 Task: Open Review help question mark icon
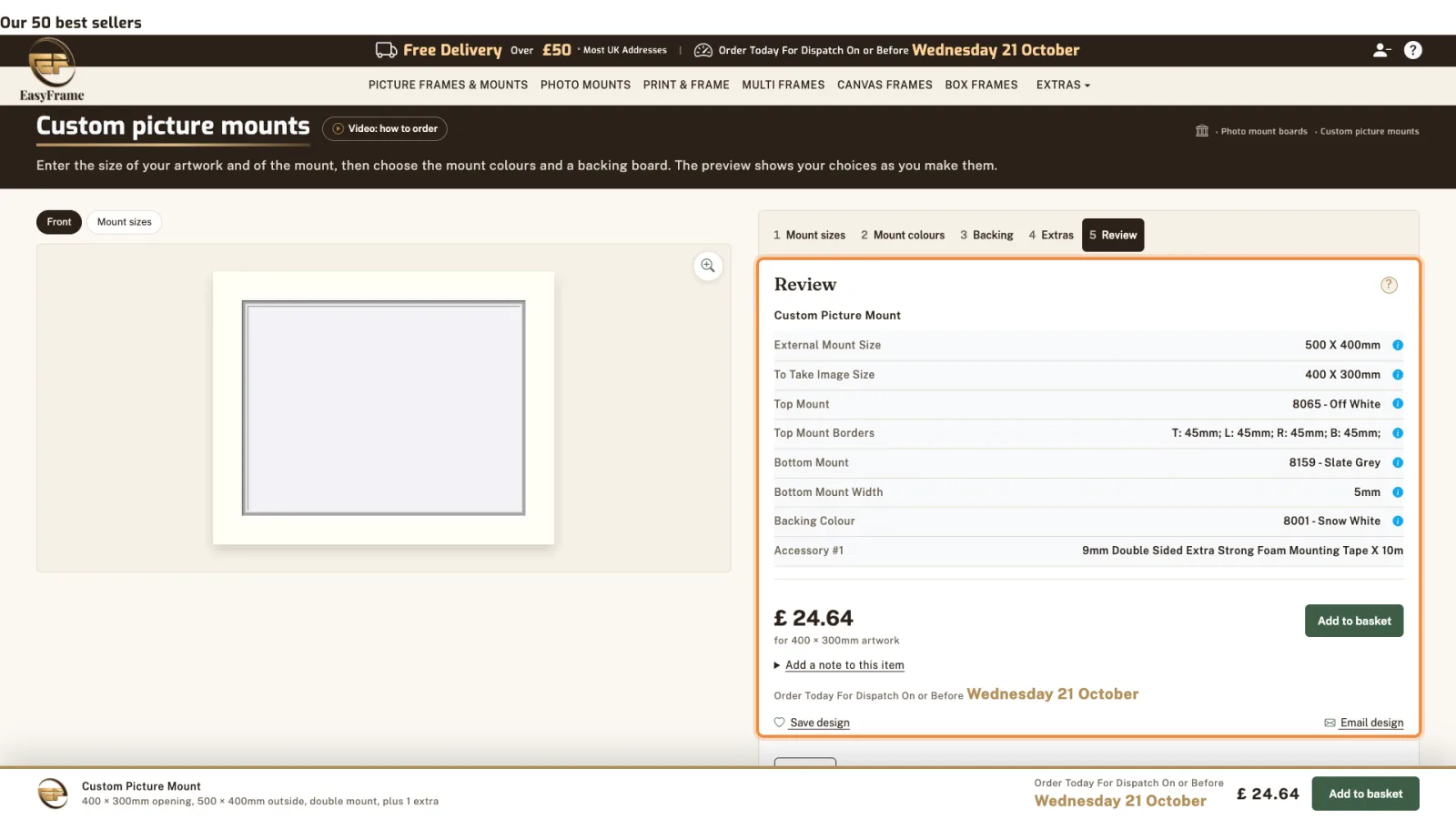point(1389,285)
